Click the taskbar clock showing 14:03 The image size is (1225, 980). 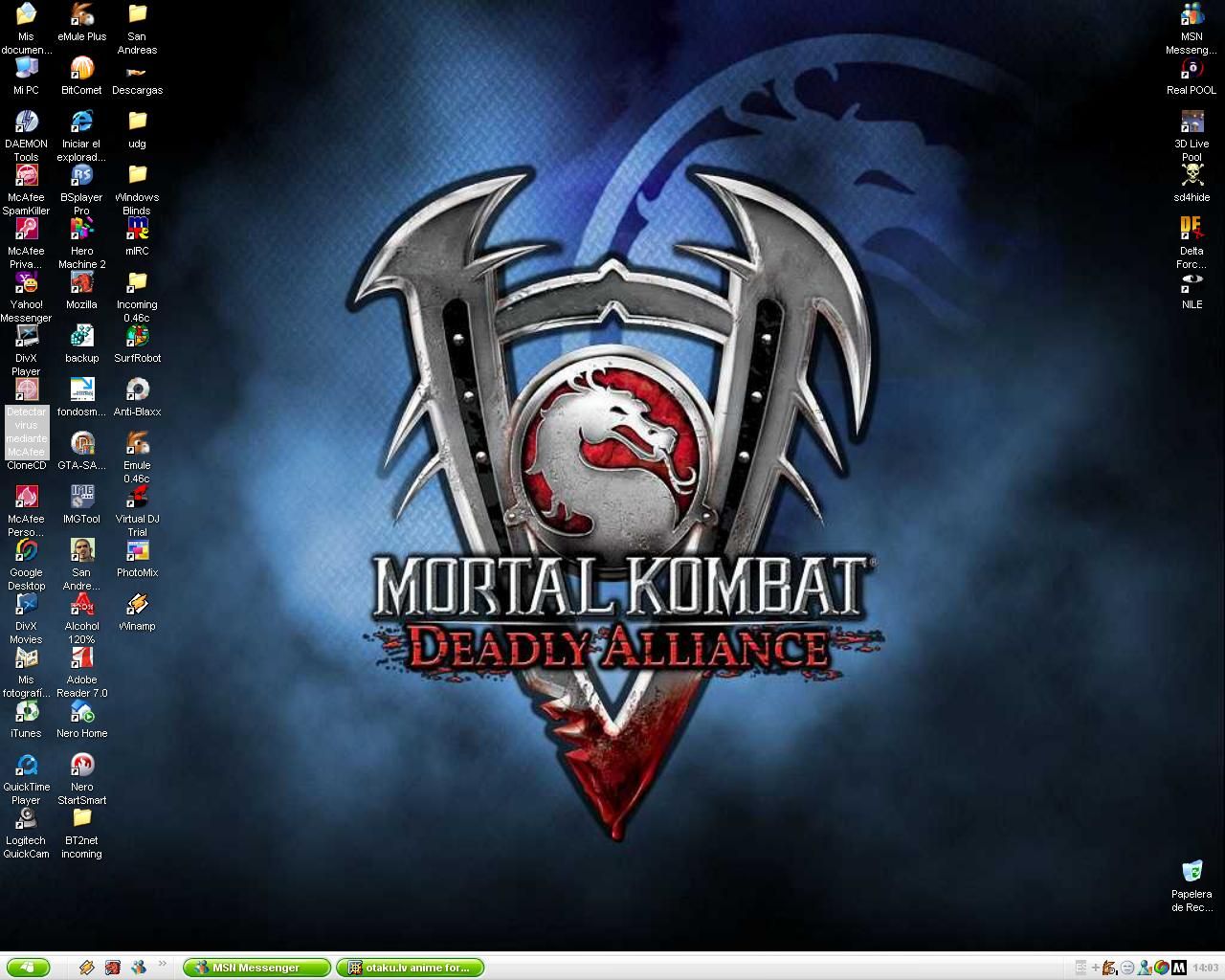point(1205,968)
